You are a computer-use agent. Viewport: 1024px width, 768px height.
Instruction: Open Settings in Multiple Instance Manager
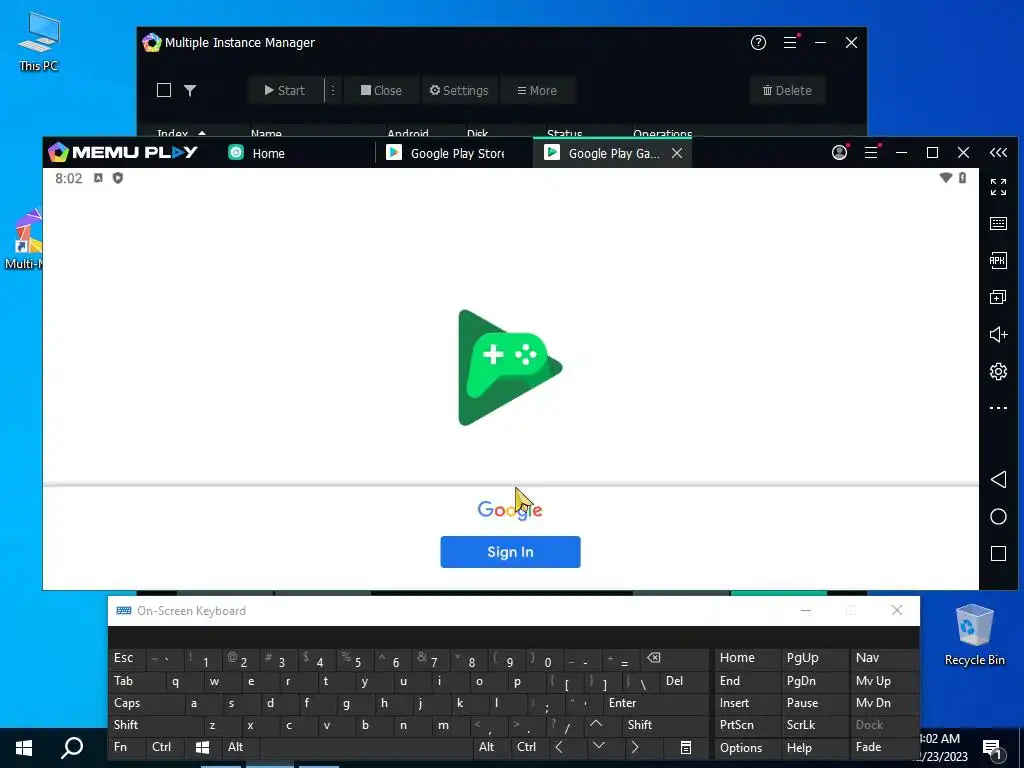(458, 90)
